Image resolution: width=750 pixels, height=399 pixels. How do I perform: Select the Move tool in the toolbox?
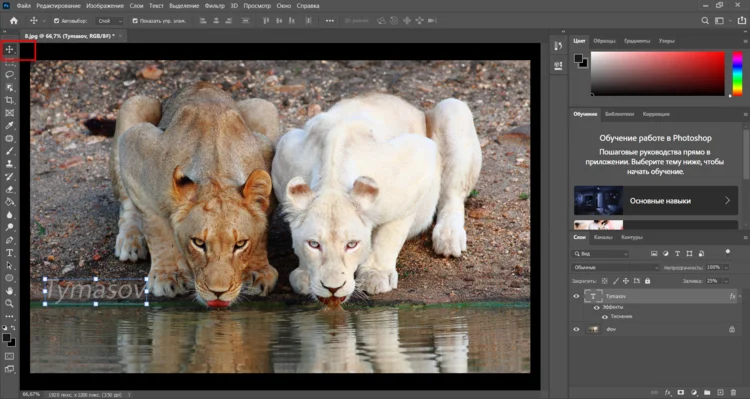(x=9, y=49)
